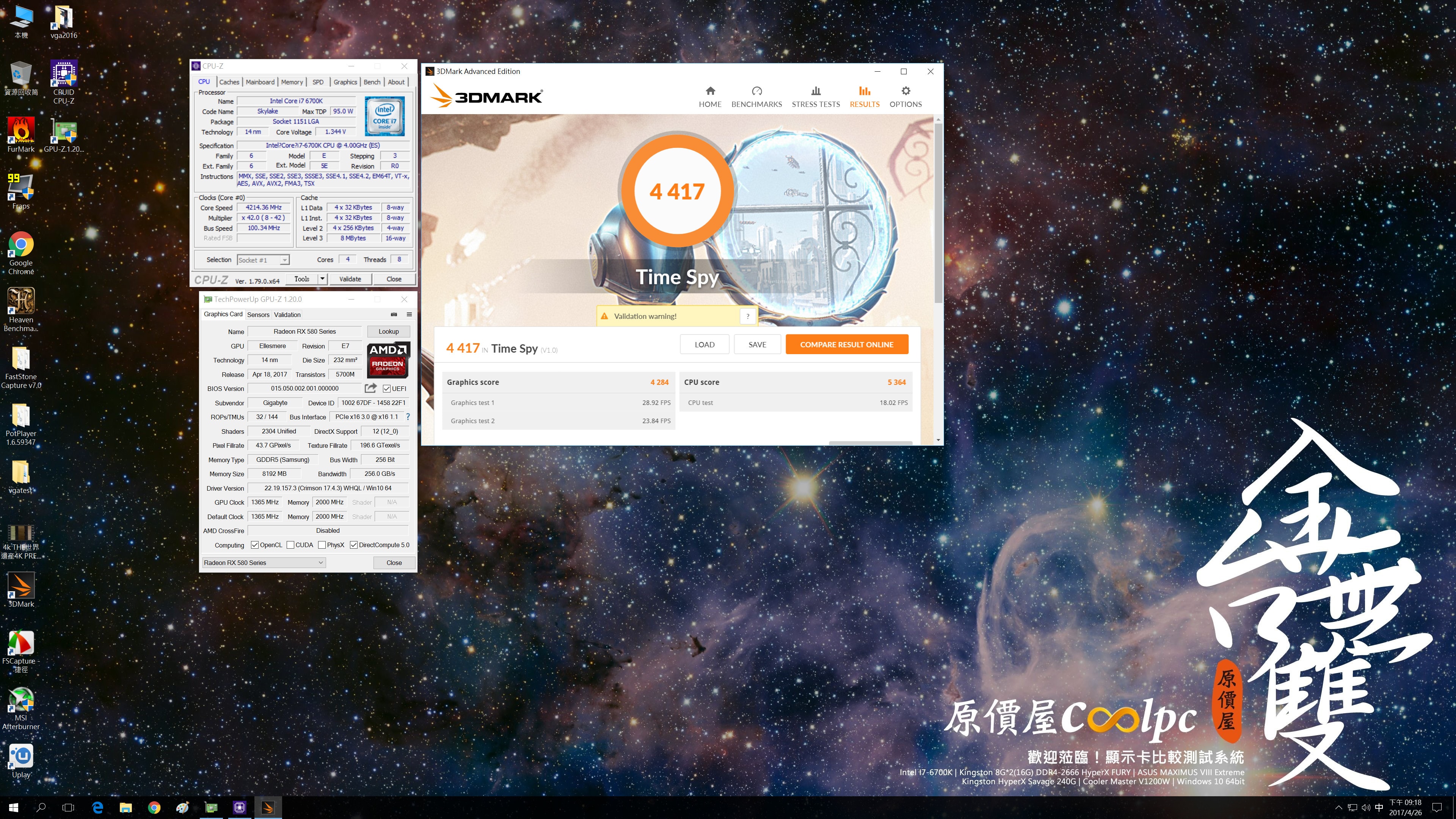
Task: Launch Heaven Benchmark from the desktop
Action: (21, 309)
